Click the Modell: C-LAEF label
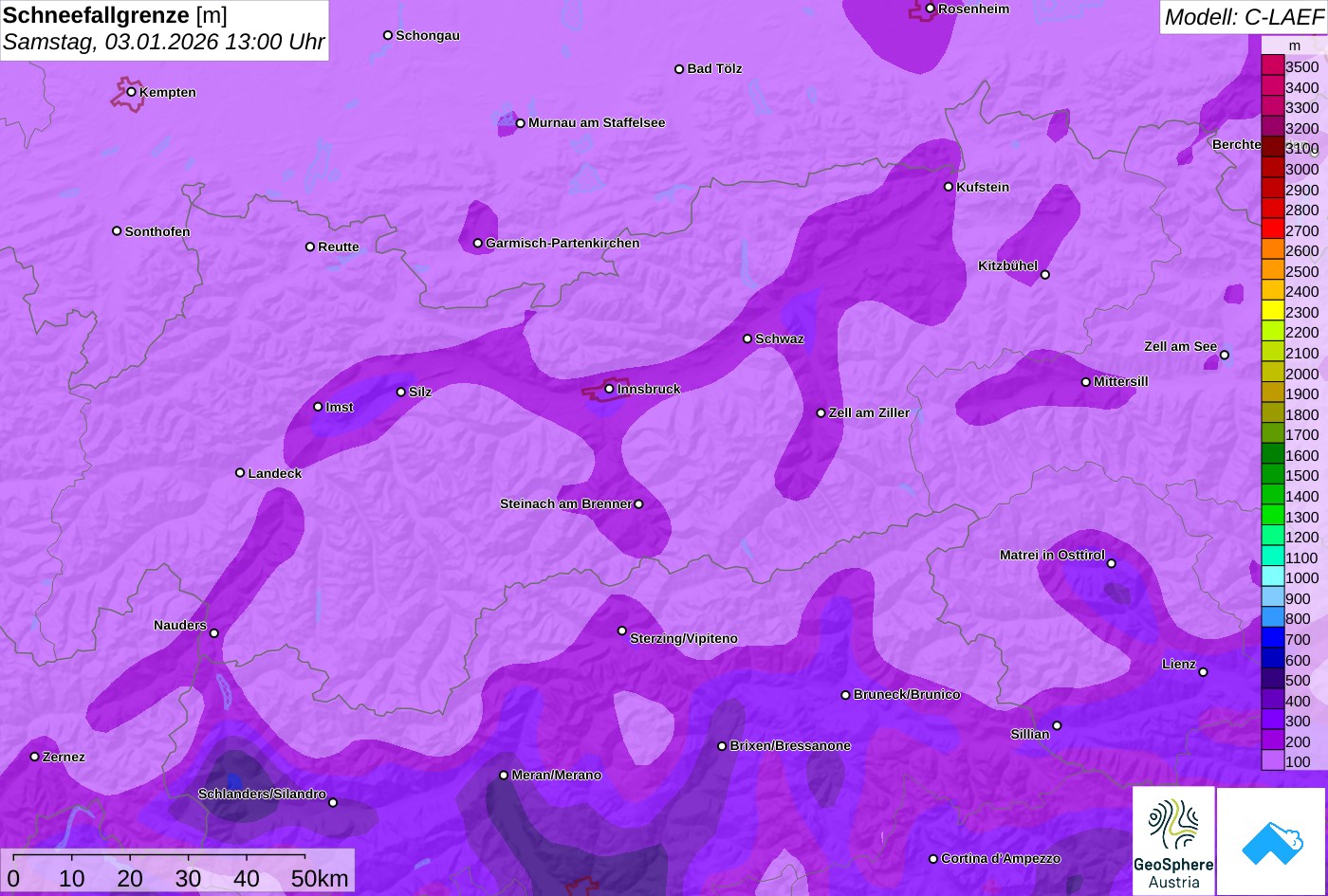This screenshot has height=896, width=1328. (x=1242, y=16)
